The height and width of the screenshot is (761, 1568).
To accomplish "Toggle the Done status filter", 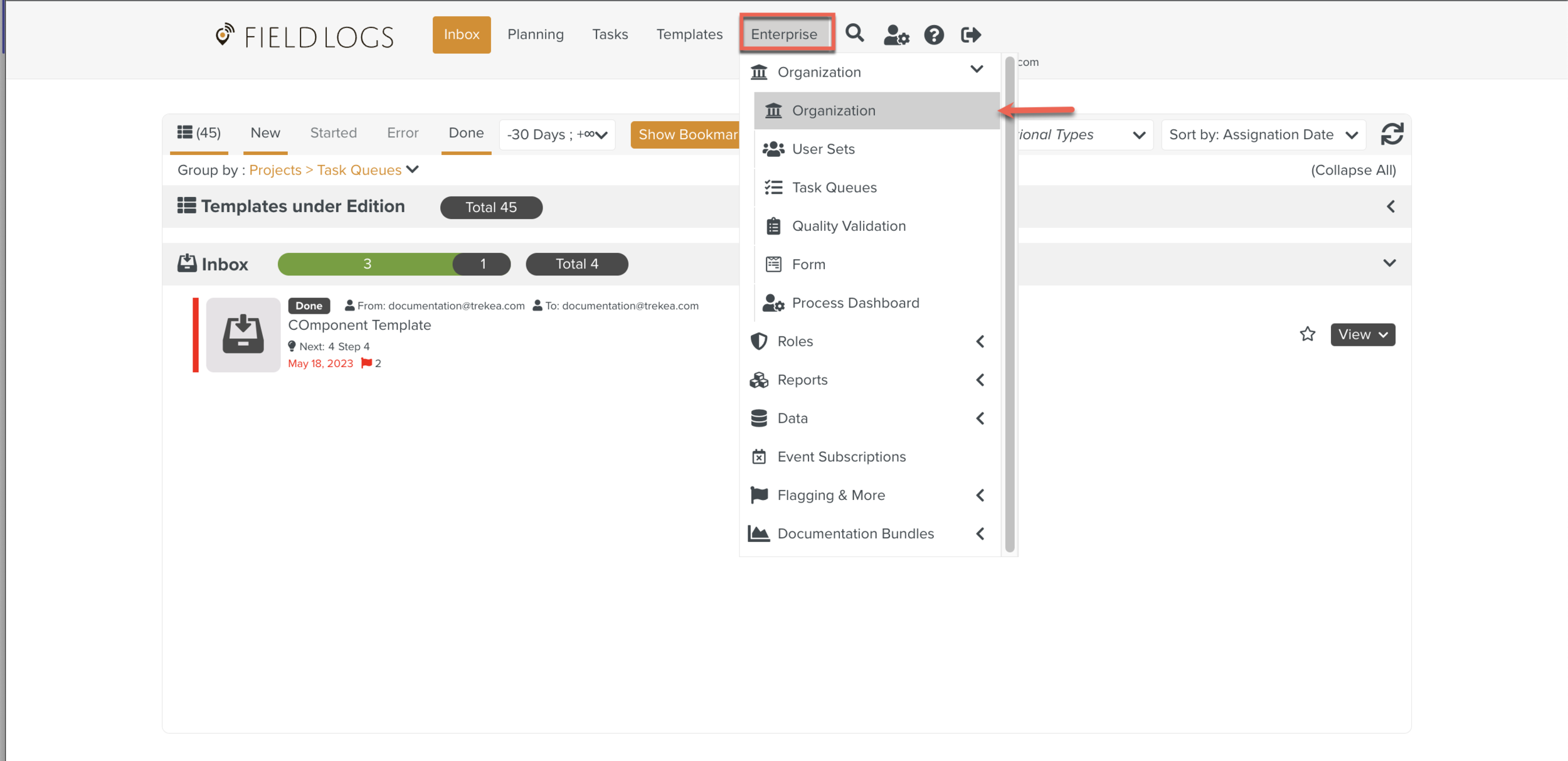I will coord(465,133).
